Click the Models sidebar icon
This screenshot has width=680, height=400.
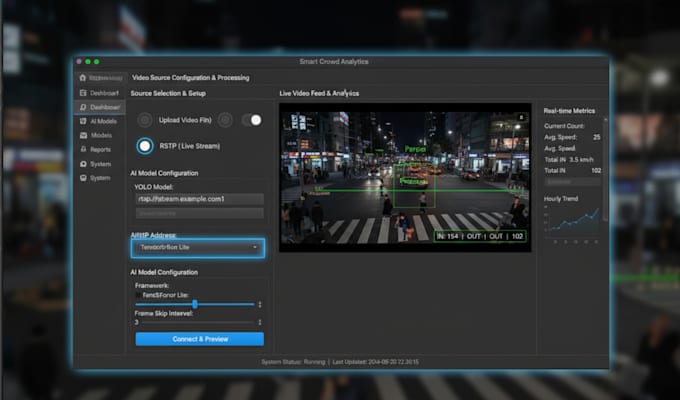point(83,135)
